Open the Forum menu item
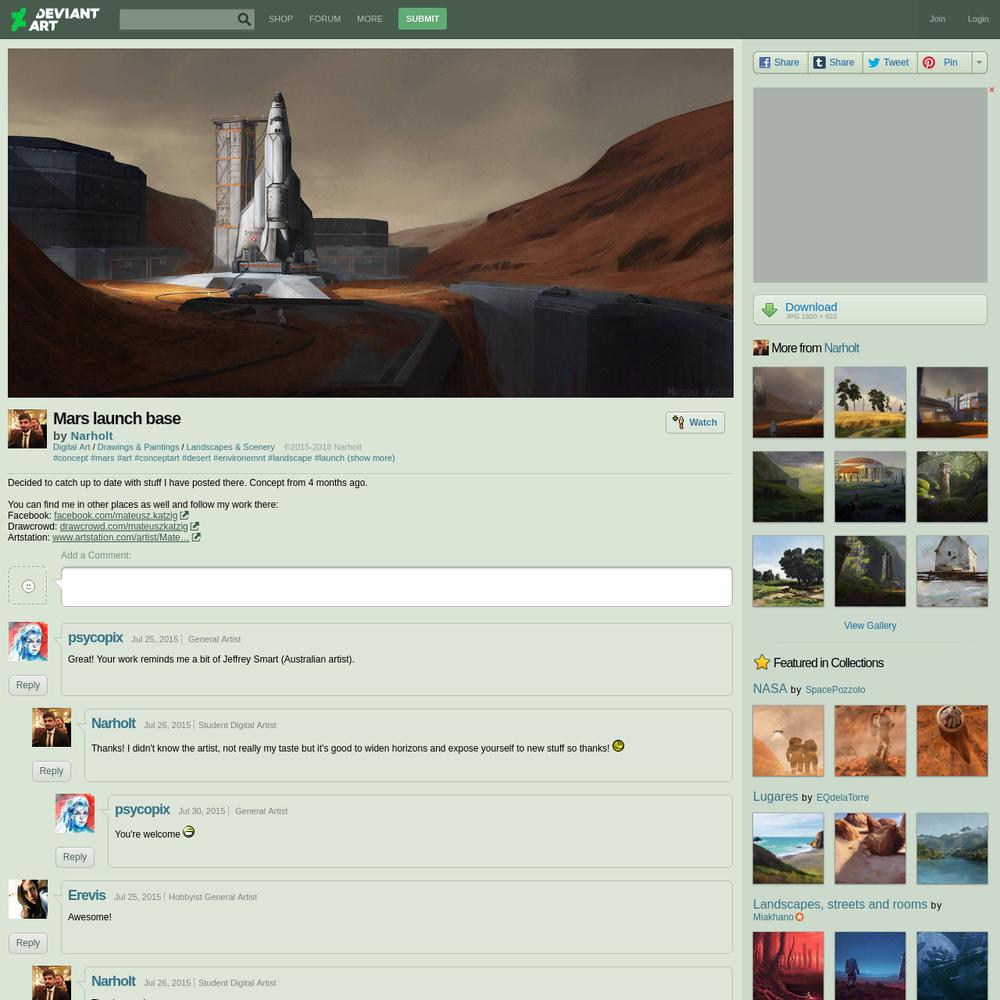Screen dimensions: 1000x1000 click(325, 19)
